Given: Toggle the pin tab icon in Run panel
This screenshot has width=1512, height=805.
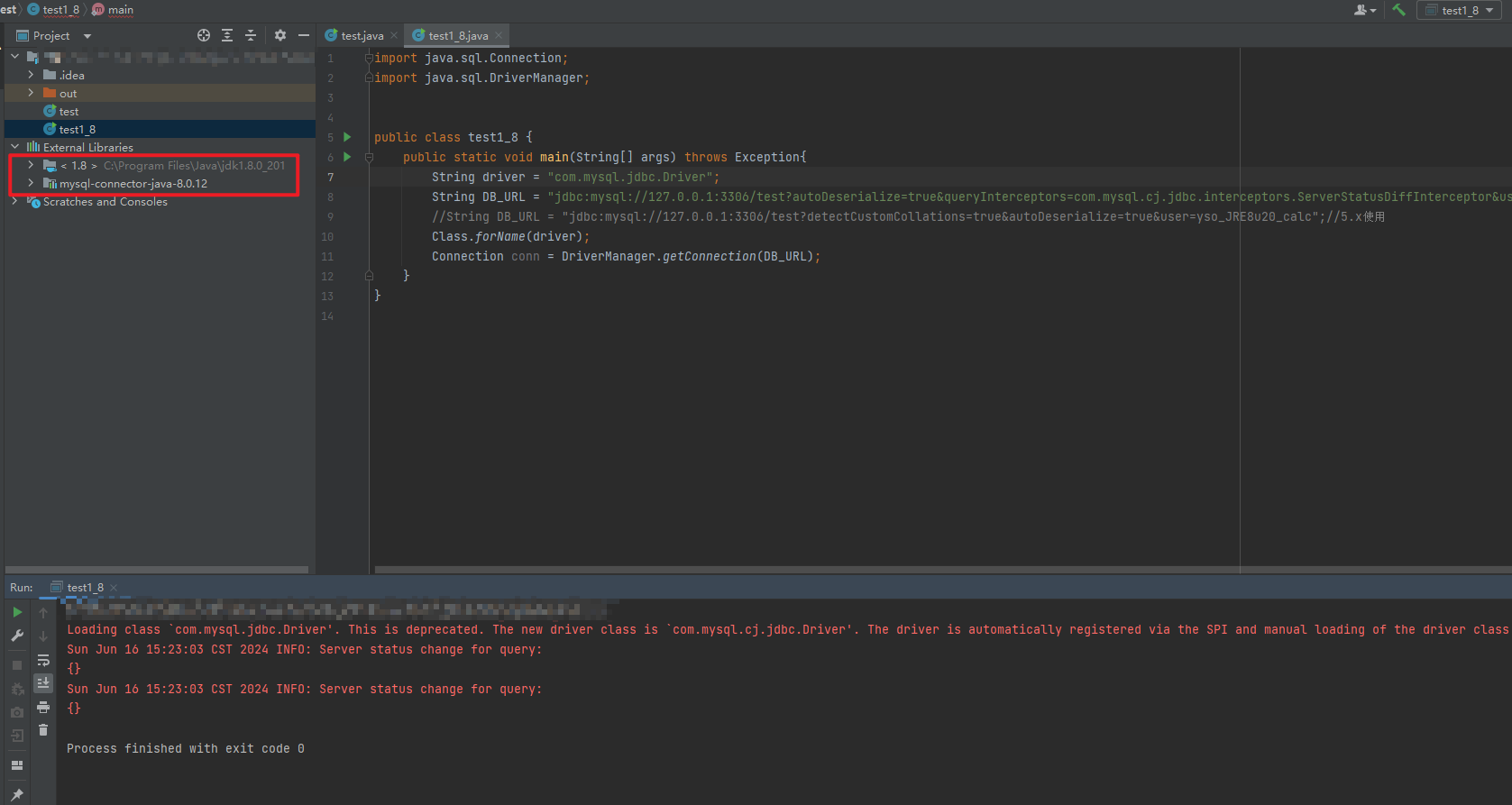Looking at the screenshot, I should tap(17, 794).
